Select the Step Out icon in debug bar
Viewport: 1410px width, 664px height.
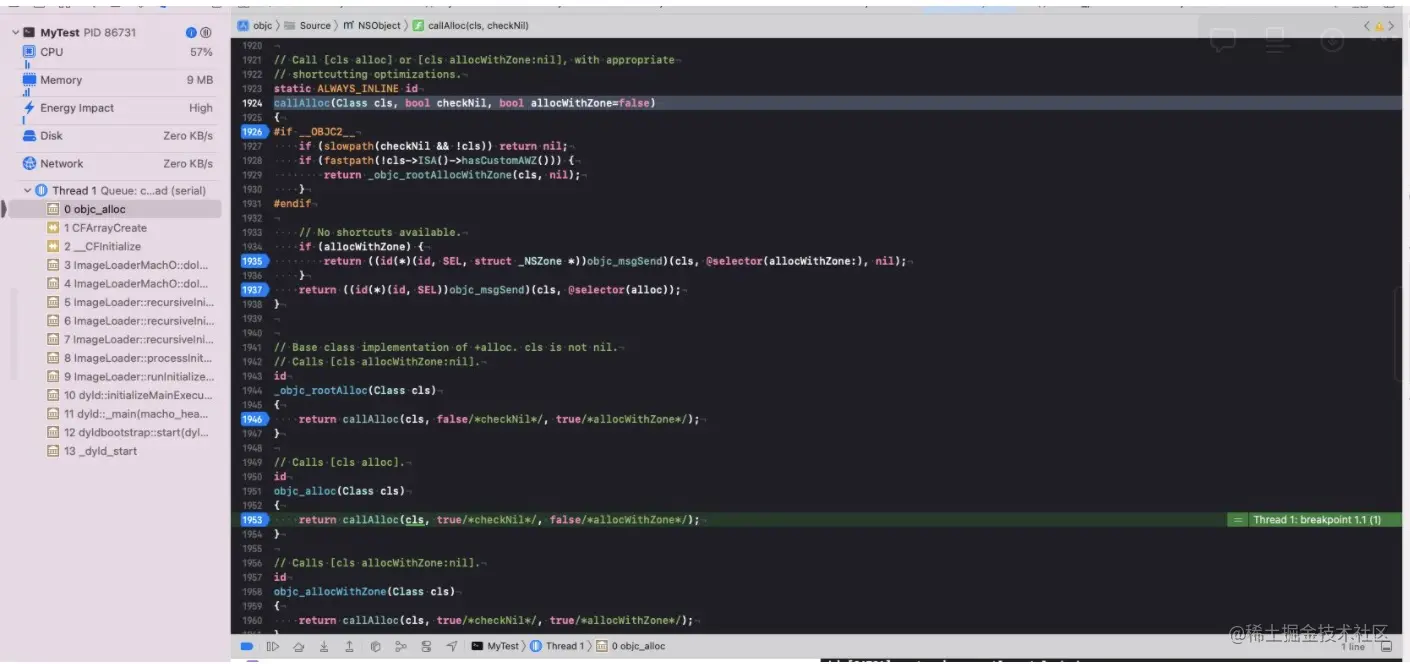tap(350, 645)
